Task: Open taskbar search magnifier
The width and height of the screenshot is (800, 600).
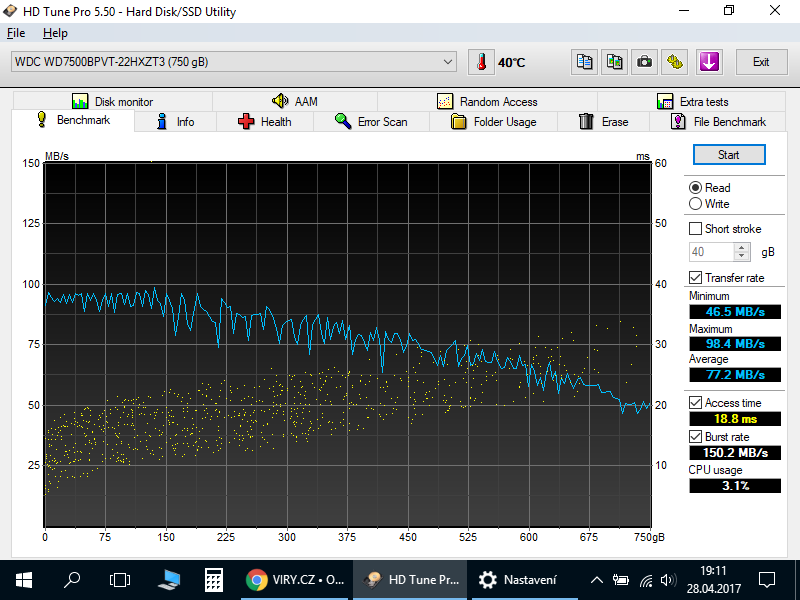Action: pyautogui.click(x=72, y=580)
